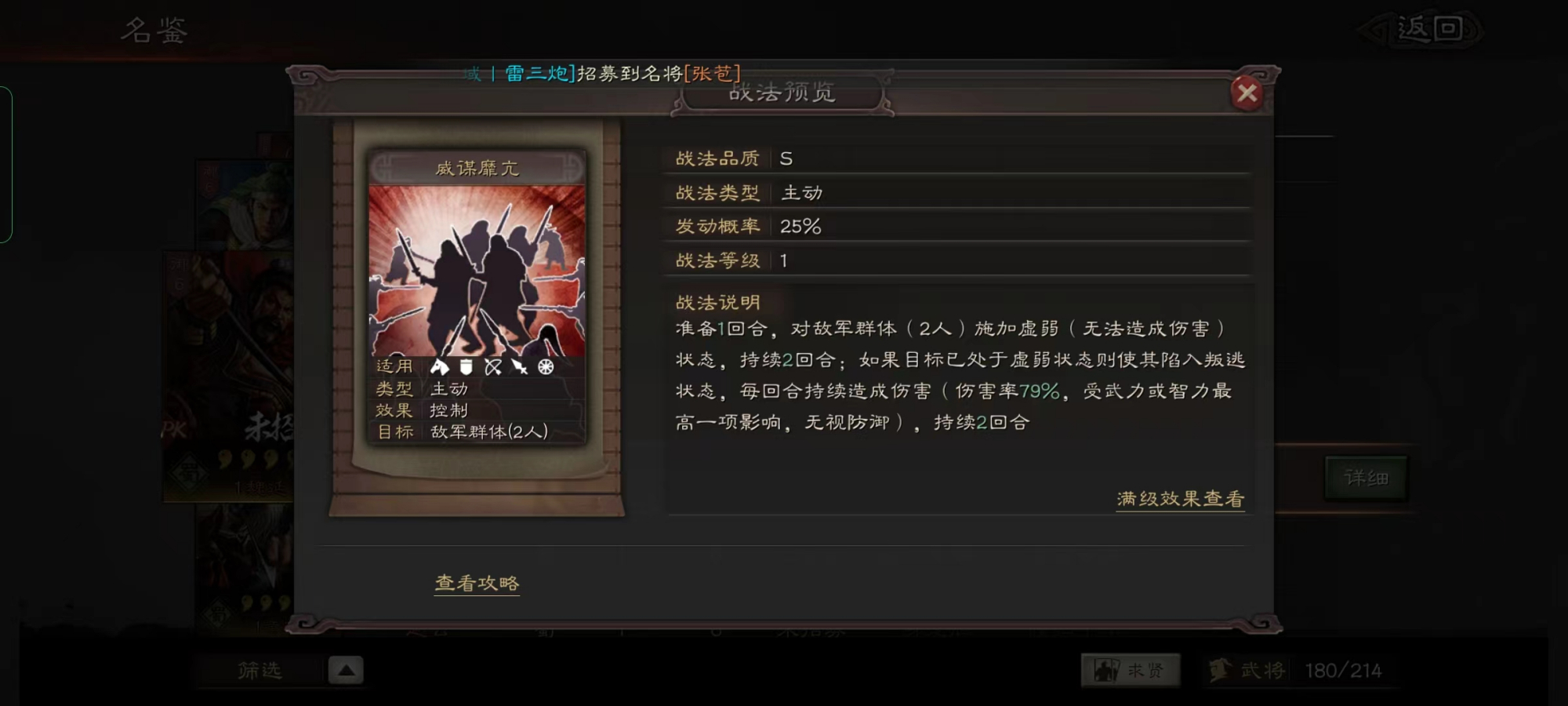This screenshot has height=706, width=1568.
Task: Open the 满级效果查看 link
Action: (1181, 499)
